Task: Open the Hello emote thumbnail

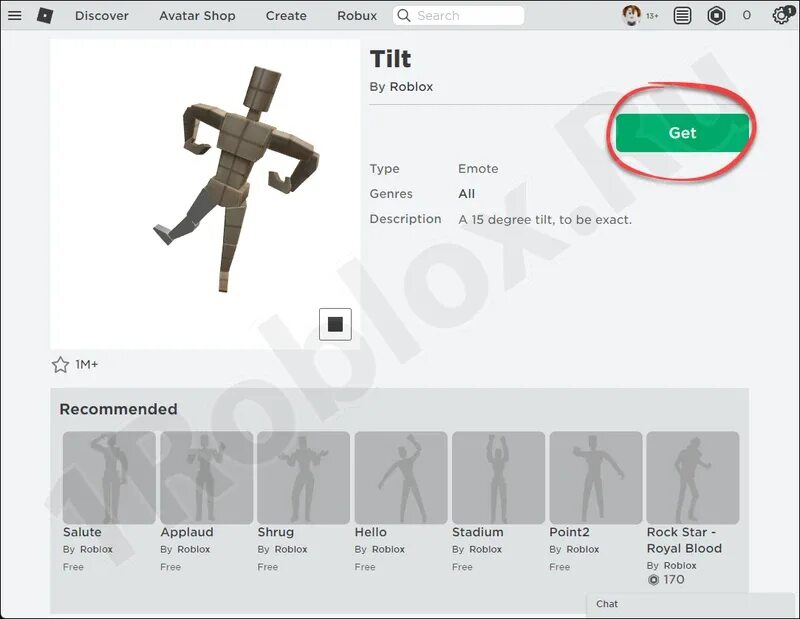Action: [x=401, y=478]
